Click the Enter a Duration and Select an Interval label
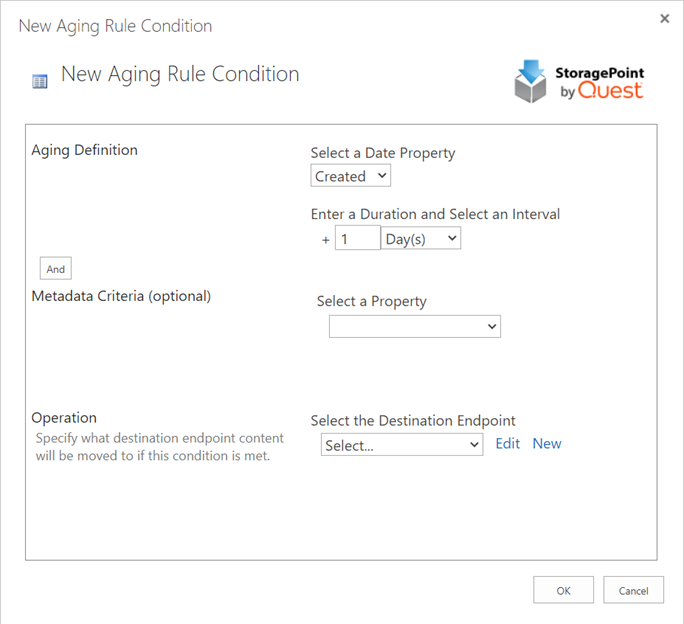The image size is (684, 624). click(435, 214)
